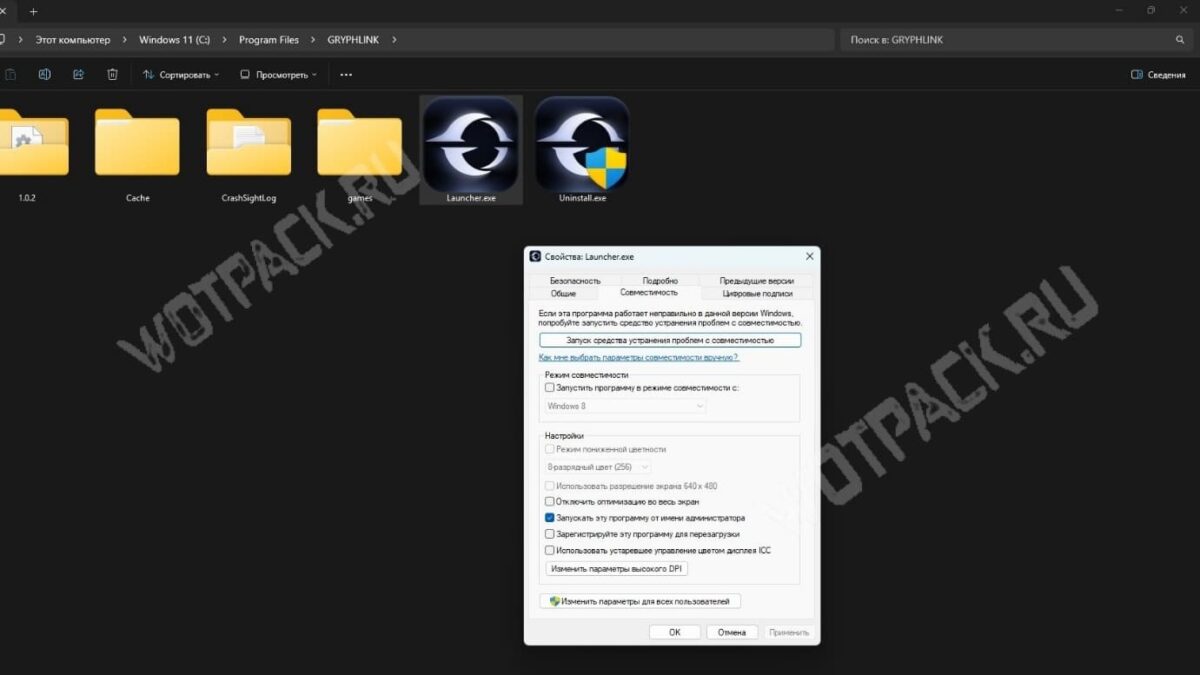Click the new tab plus icon
Image resolution: width=1200 pixels, height=675 pixels.
(x=33, y=11)
